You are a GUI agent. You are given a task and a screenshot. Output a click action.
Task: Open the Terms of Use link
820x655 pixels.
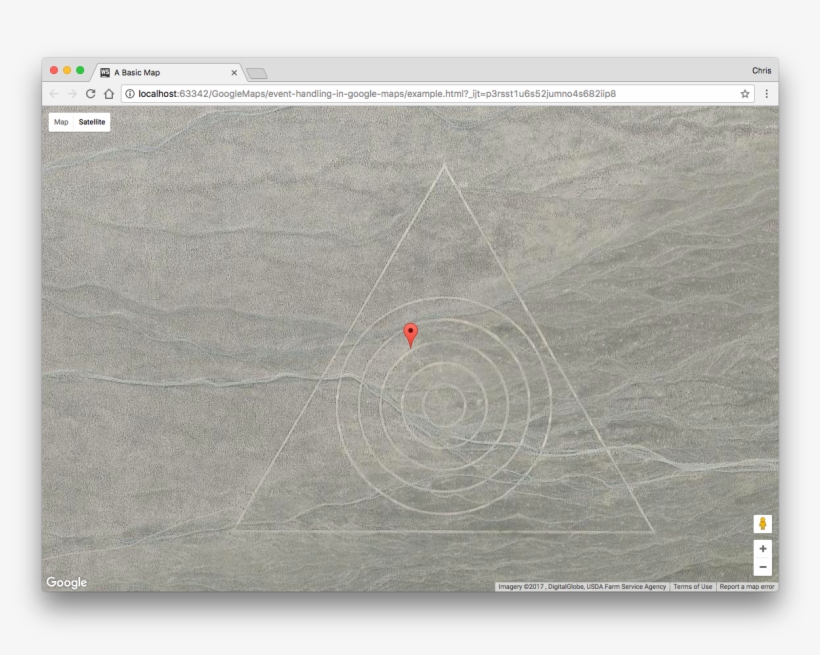692,587
